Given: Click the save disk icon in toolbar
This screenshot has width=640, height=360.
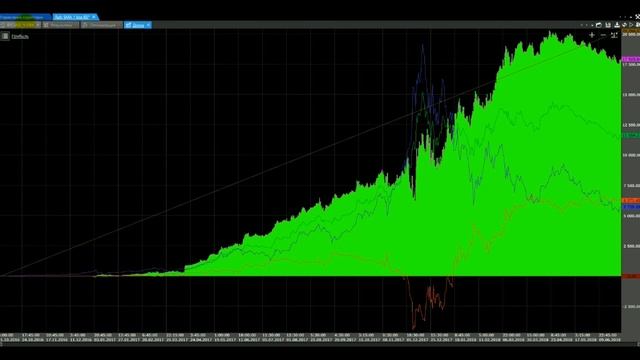Looking at the screenshot, I should pyautogui.click(x=608, y=25).
